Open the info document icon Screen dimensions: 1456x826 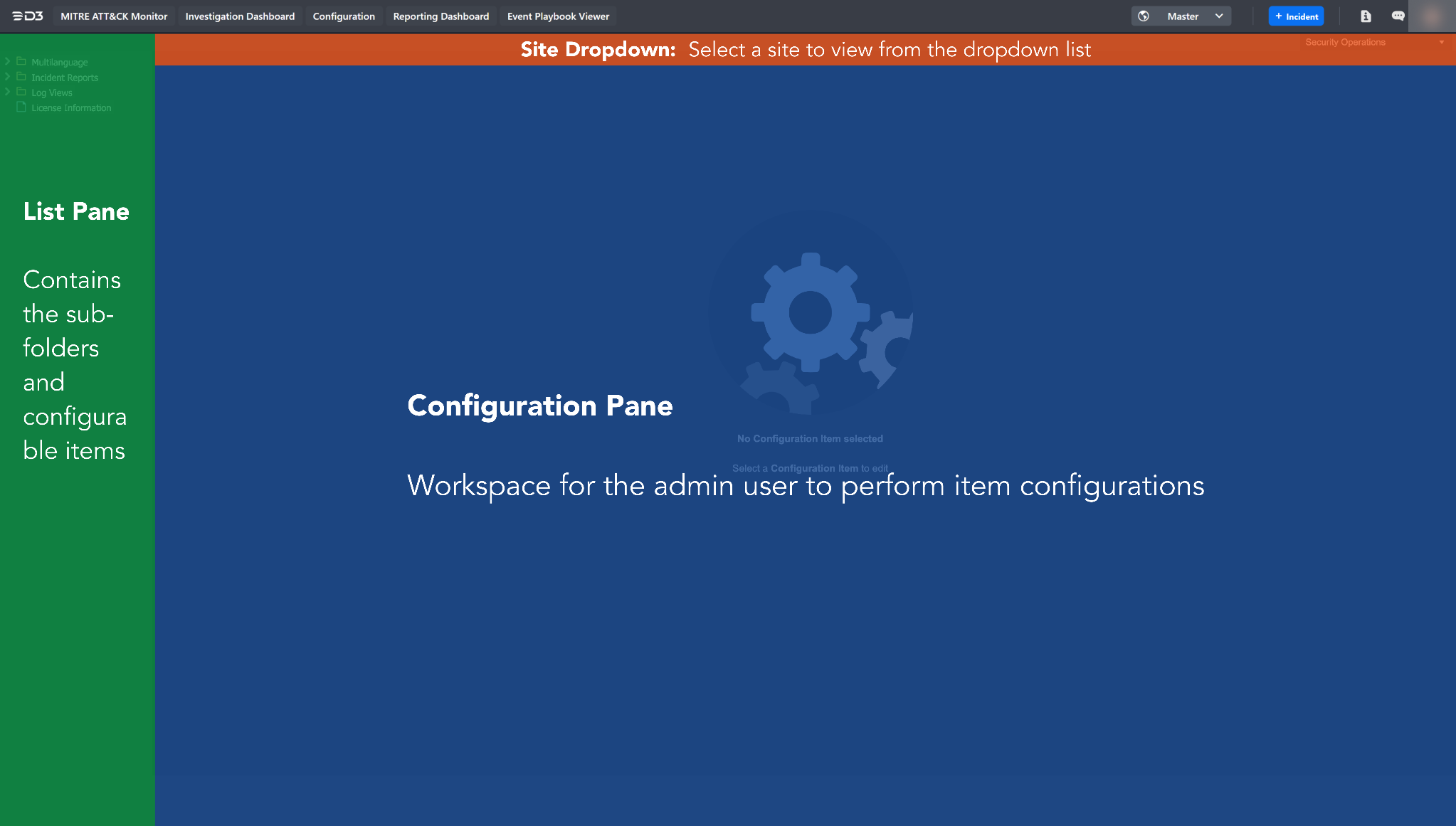pos(1365,16)
